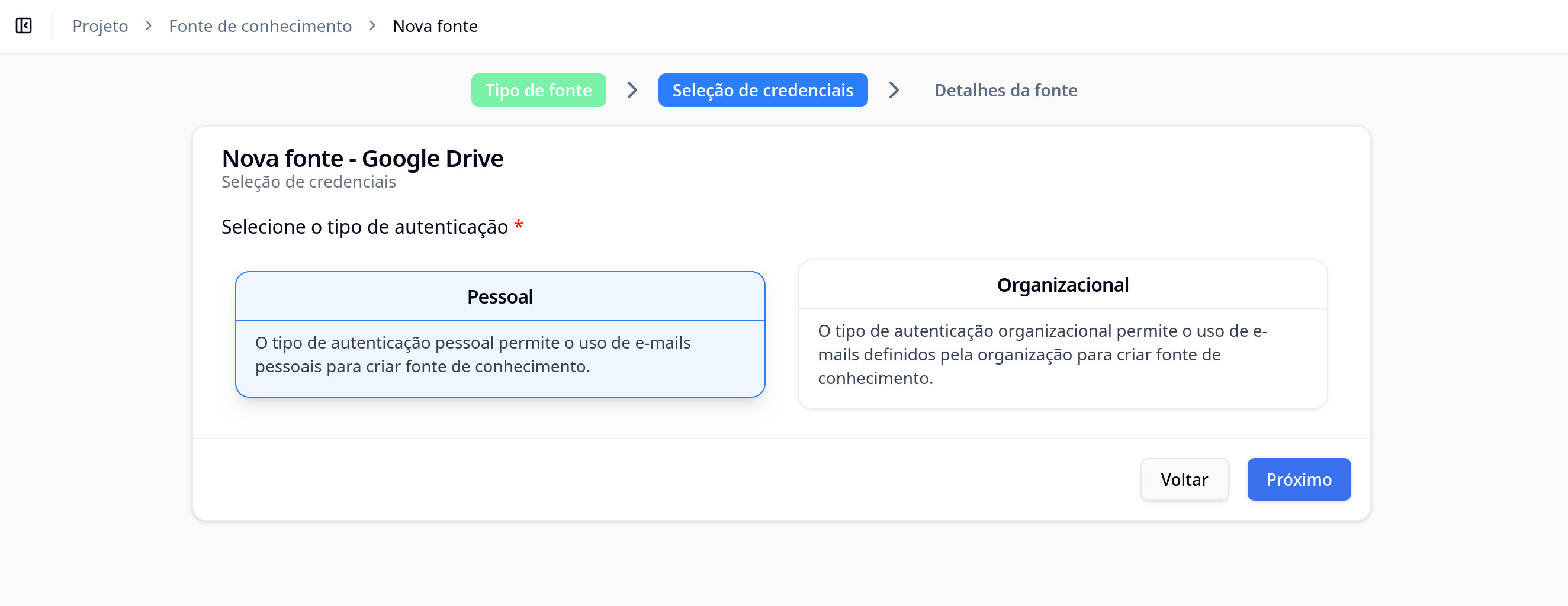Choose the Organizacional authentication option
Viewport: 1568px width, 606px height.
pyautogui.click(x=1062, y=285)
